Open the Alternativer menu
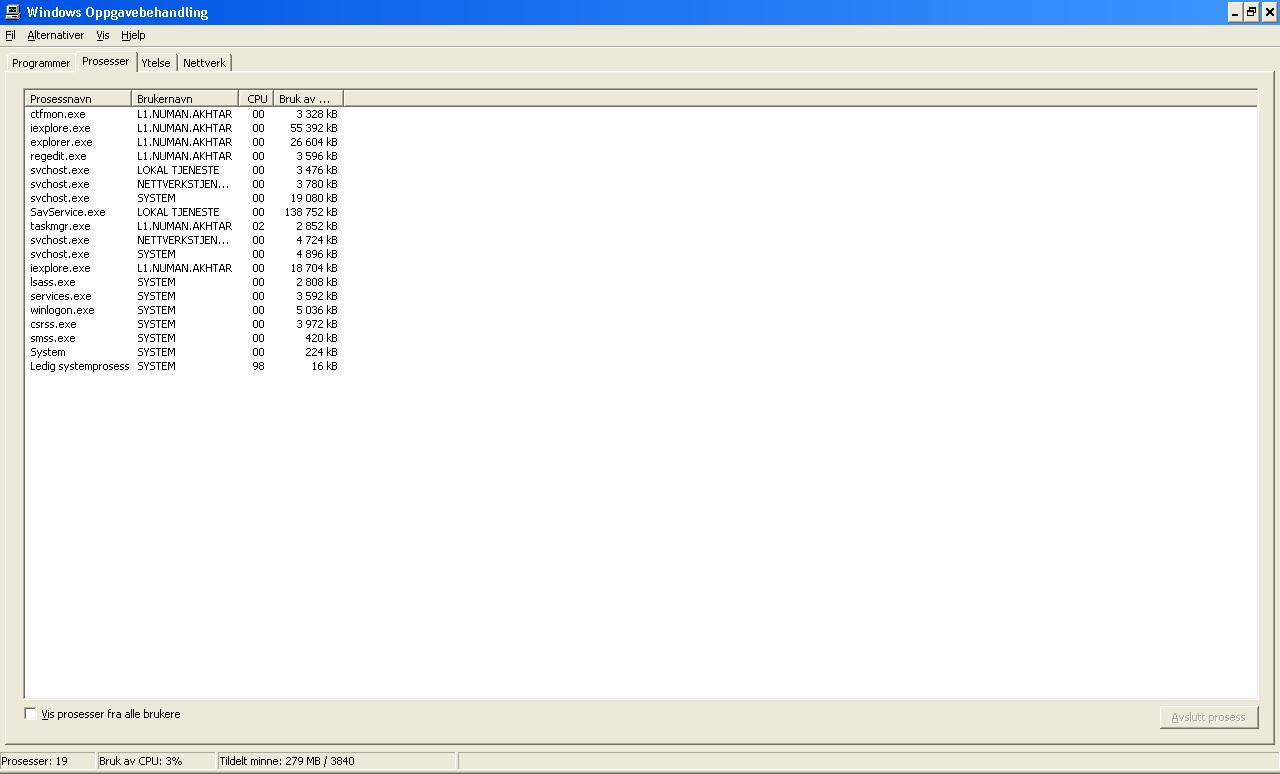This screenshot has width=1280, height=774. (x=56, y=35)
